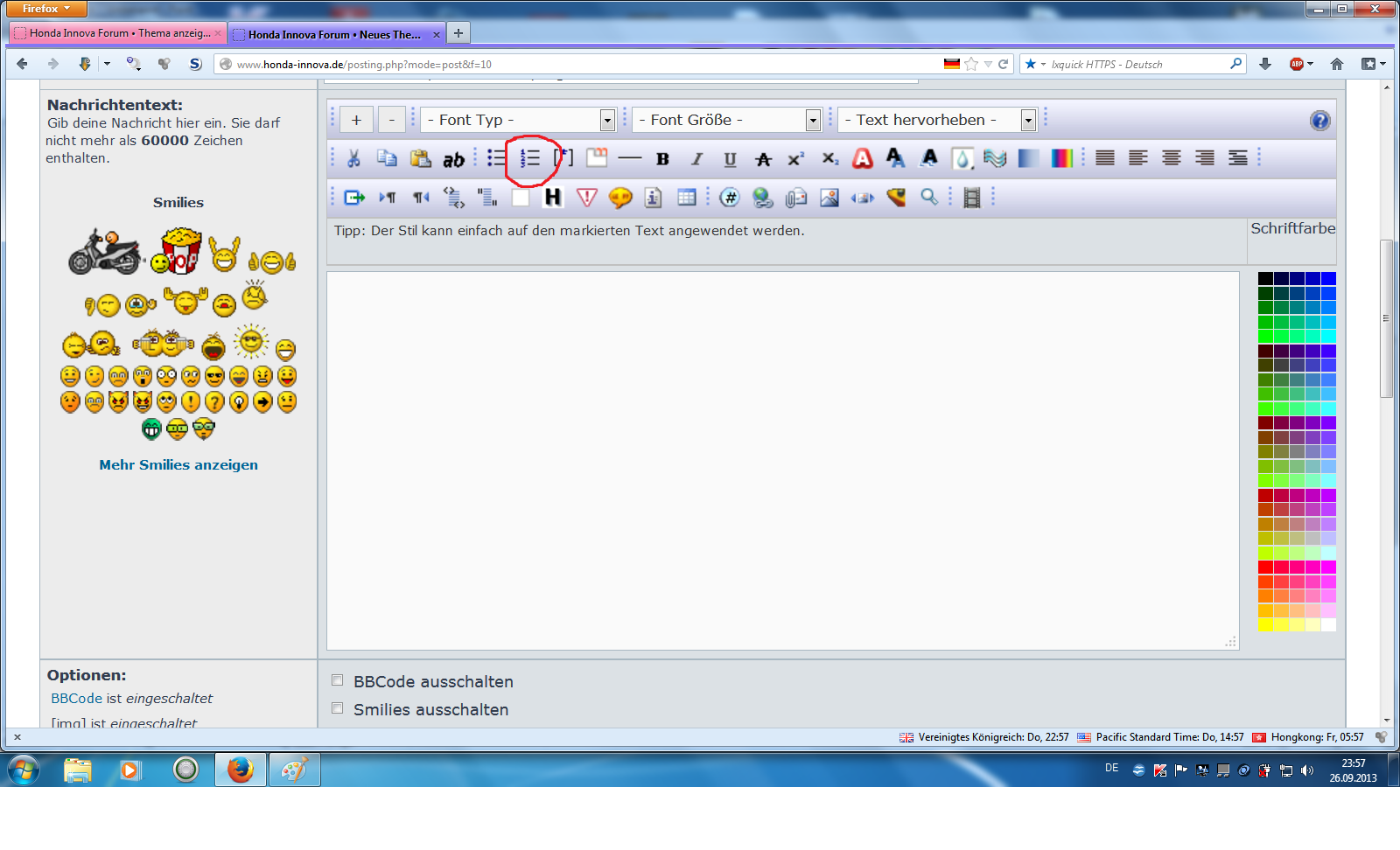Switch to the 'Thema anzeigen' browser tab
Image resolution: width=1400 pixels, height=850 pixels.
119,33
